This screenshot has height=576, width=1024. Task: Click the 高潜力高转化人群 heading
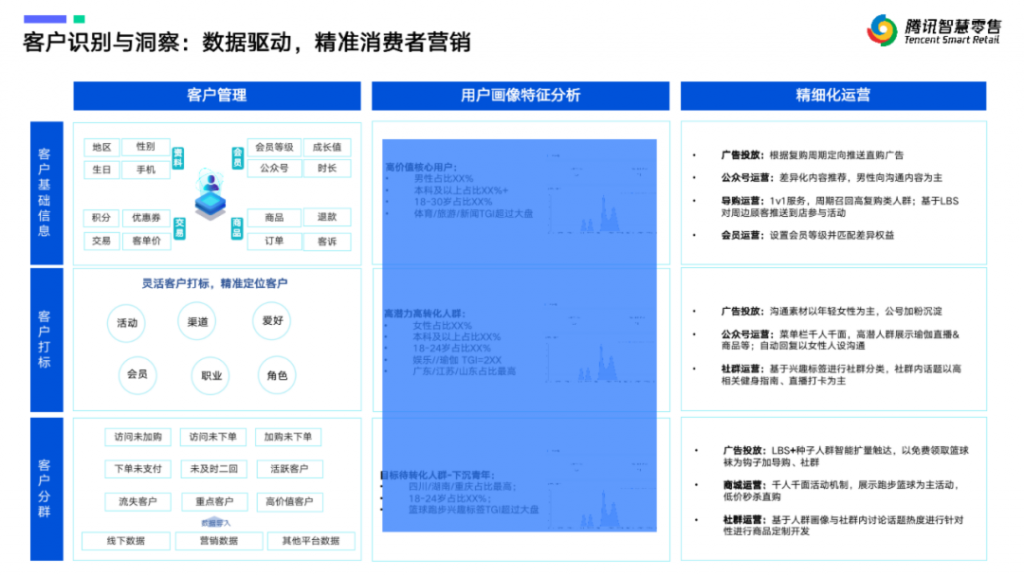[x=424, y=313]
